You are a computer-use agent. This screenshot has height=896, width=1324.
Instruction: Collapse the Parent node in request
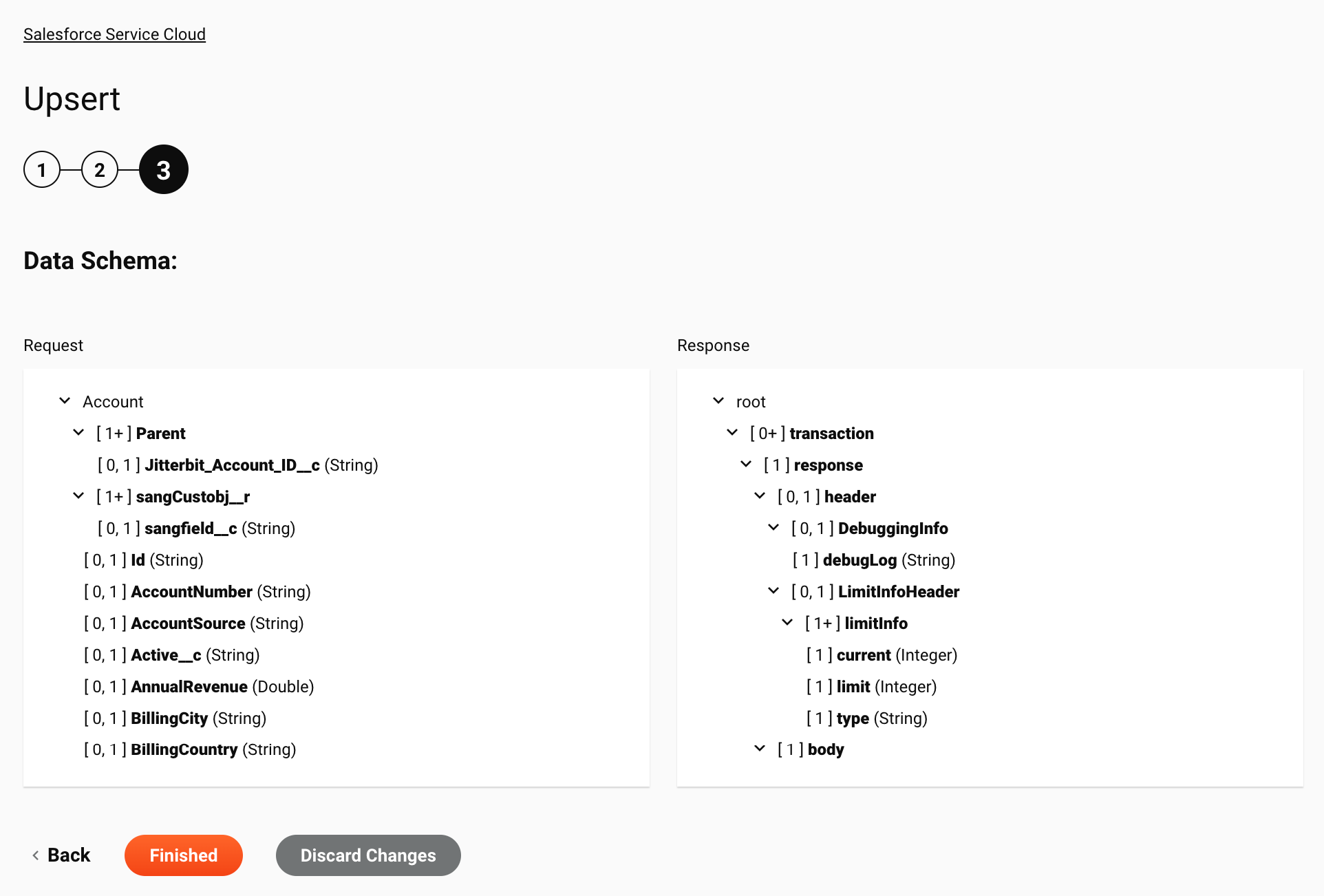(80, 432)
